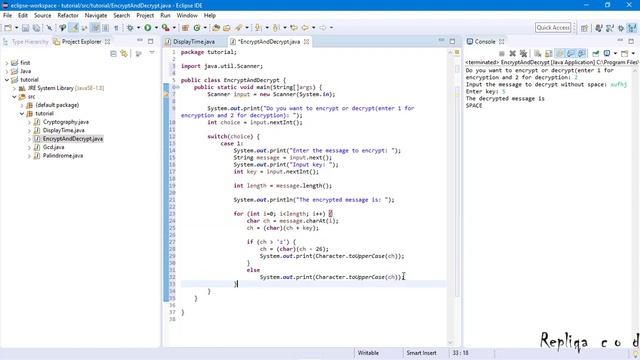
Task: Open the Navigate menu
Action: [96, 16]
